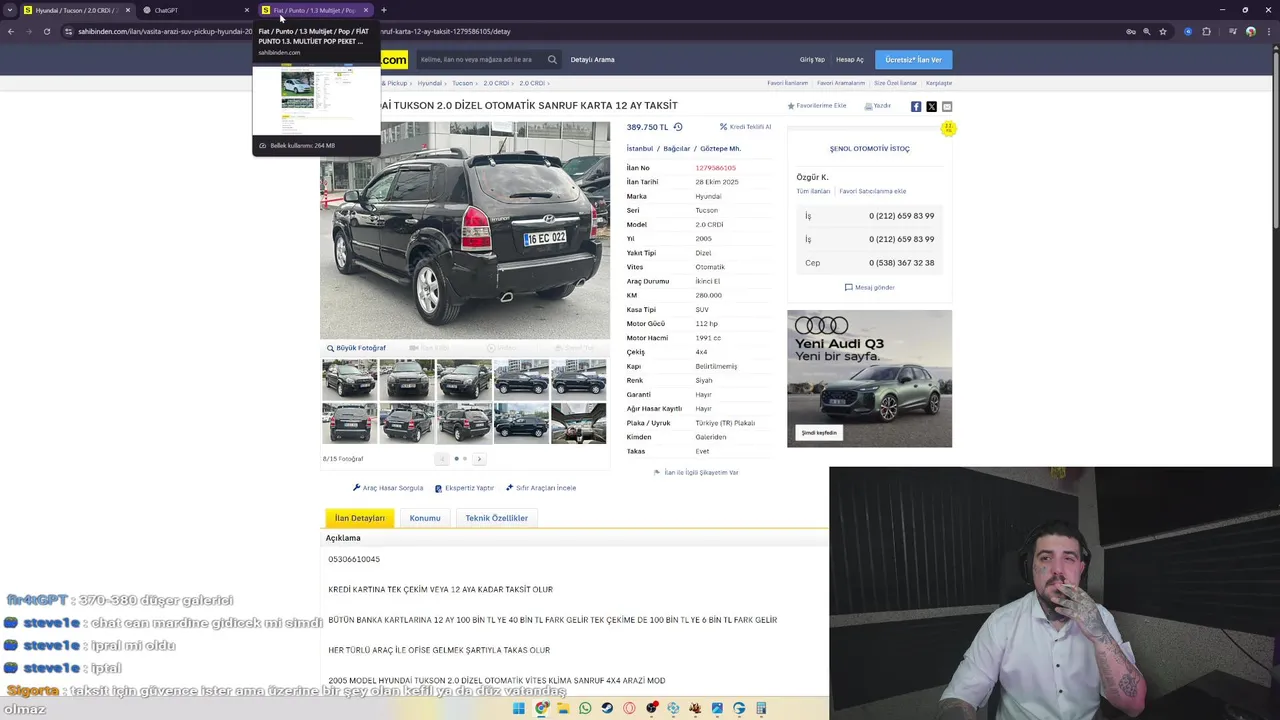Click the Hesap Aç link
The height and width of the screenshot is (720, 1280).
click(850, 60)
